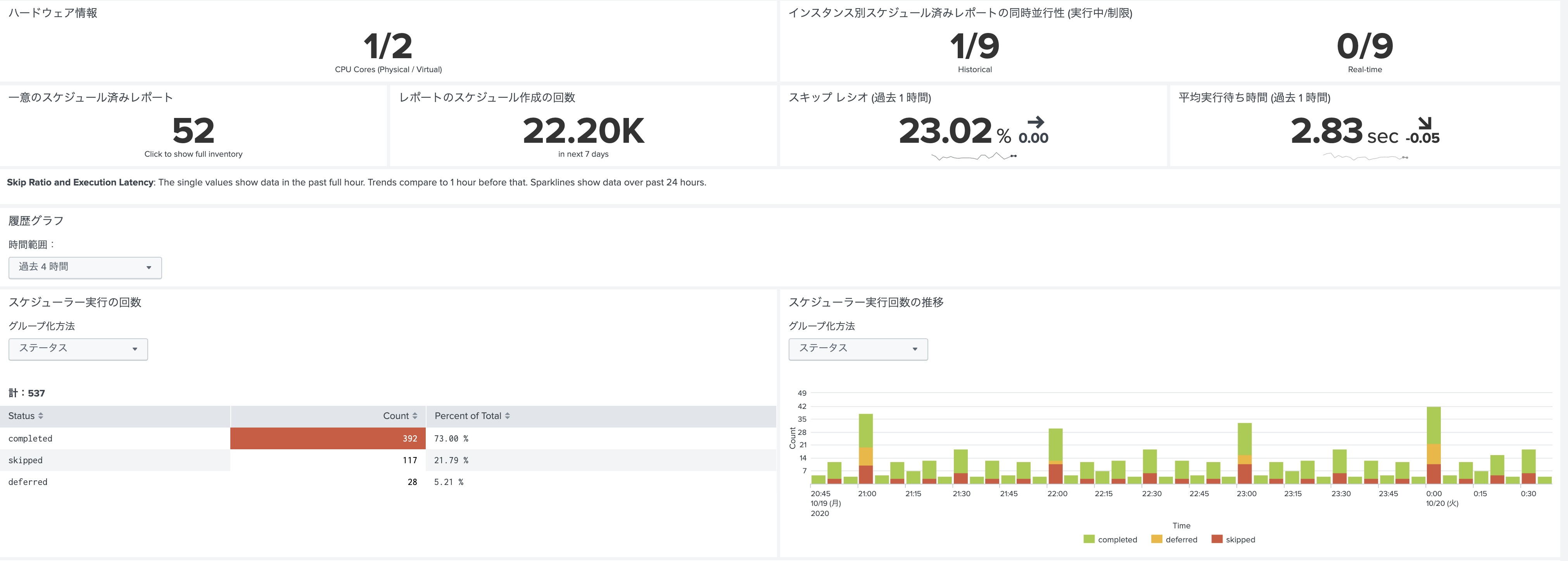Sort by Percent of Total icon
Viewport: 1568px width, 561px height.
[x=508, y=416]
